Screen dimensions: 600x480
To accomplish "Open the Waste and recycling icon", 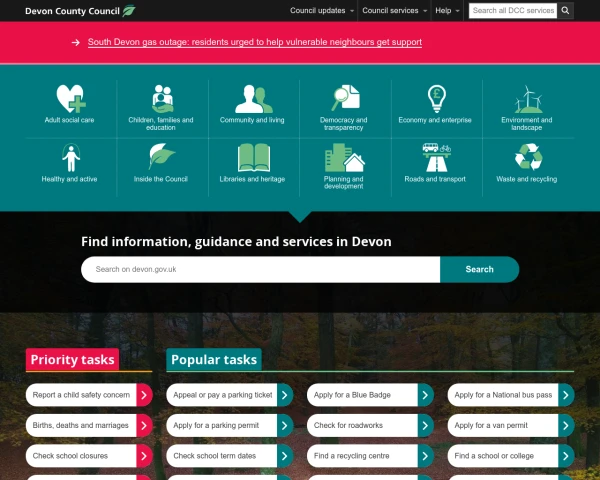I will (x=528, y=157).
